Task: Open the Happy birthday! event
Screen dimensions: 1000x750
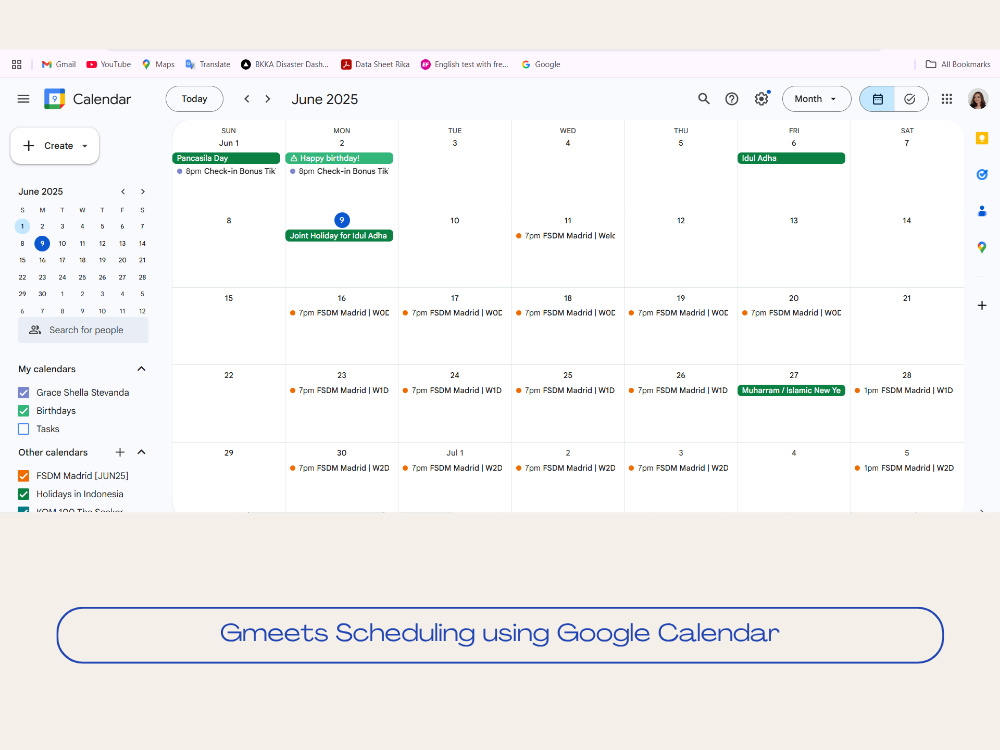Action: [x=339, y=158]
